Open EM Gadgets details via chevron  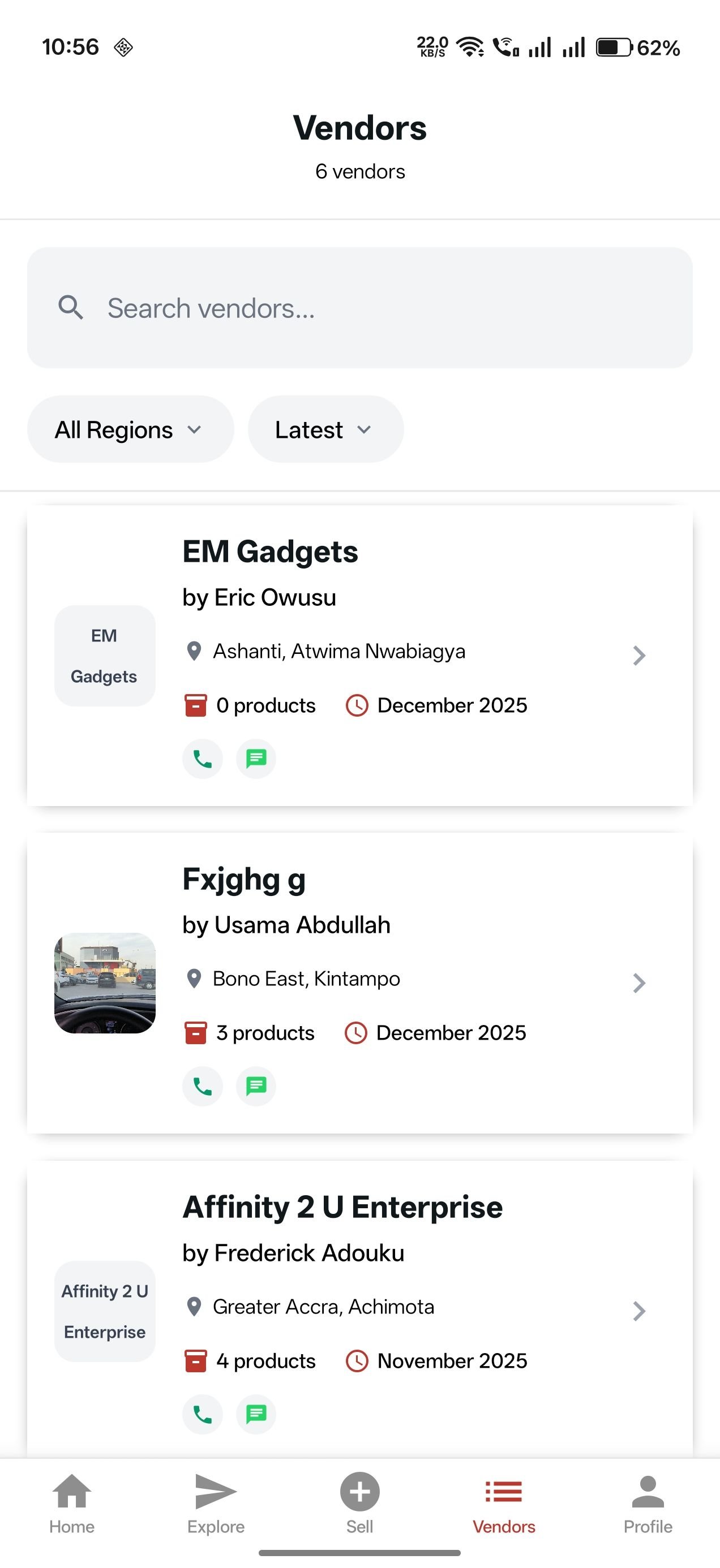(638, 656)
